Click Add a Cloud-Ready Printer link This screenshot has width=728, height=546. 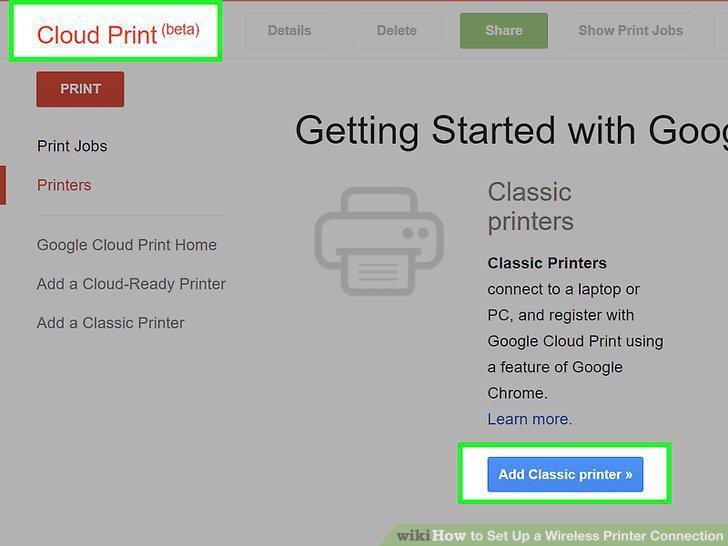point(131,284)
